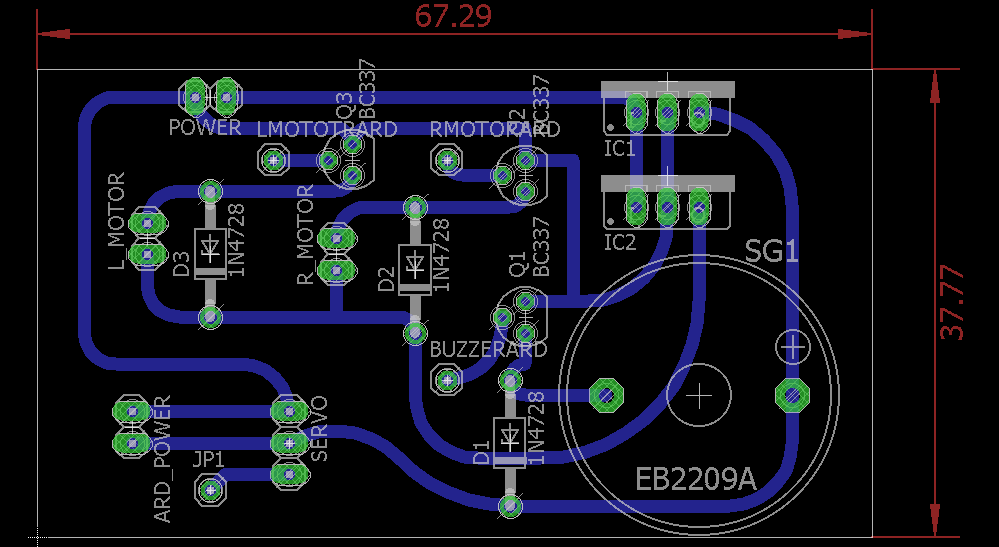Select the 37.77 height dimension label
The image size is (999, 547).
pos(954,303)
